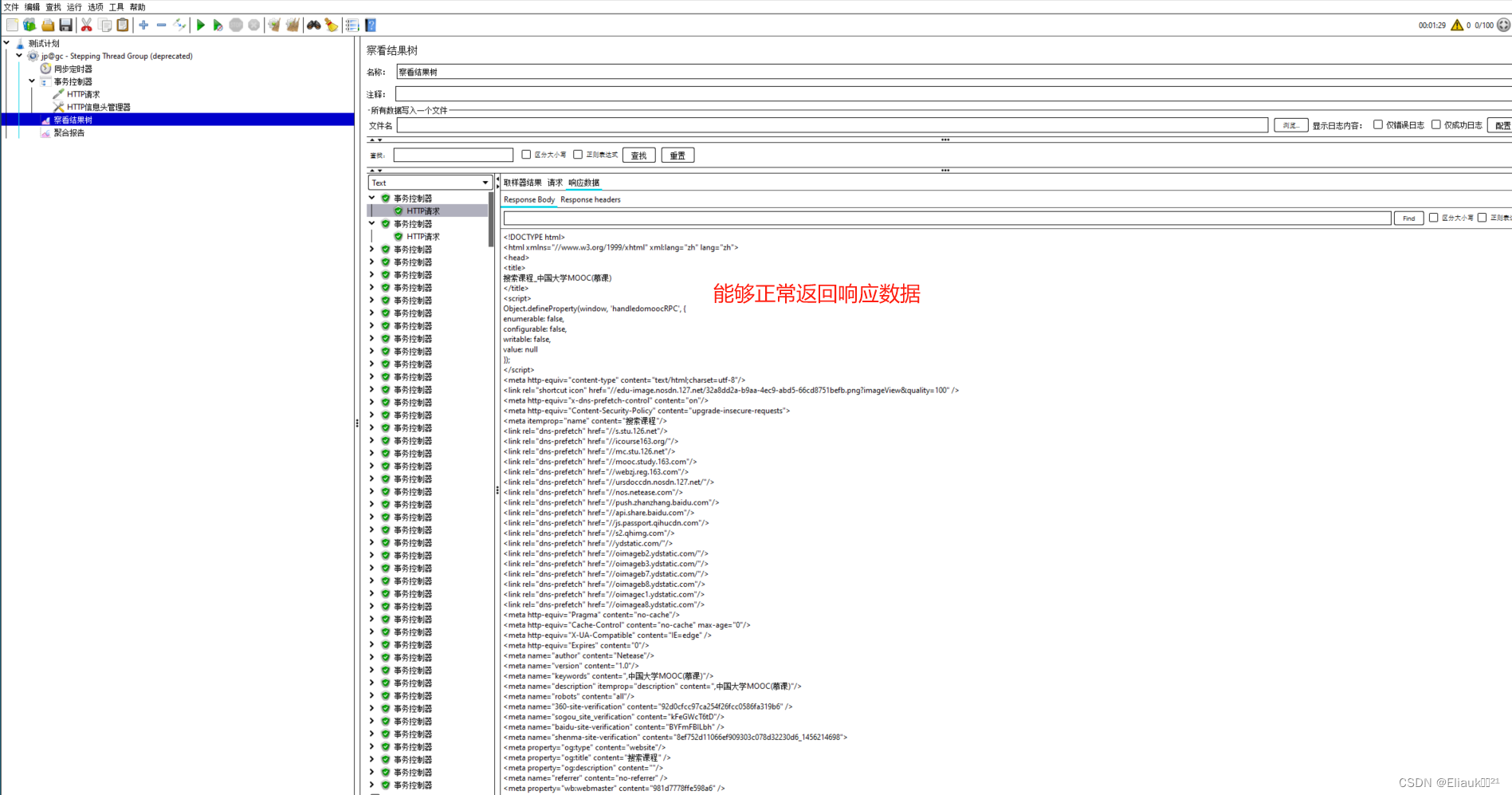1512x795 pixels.
Task: Click the 查找 search button
Action: point(639,155)
